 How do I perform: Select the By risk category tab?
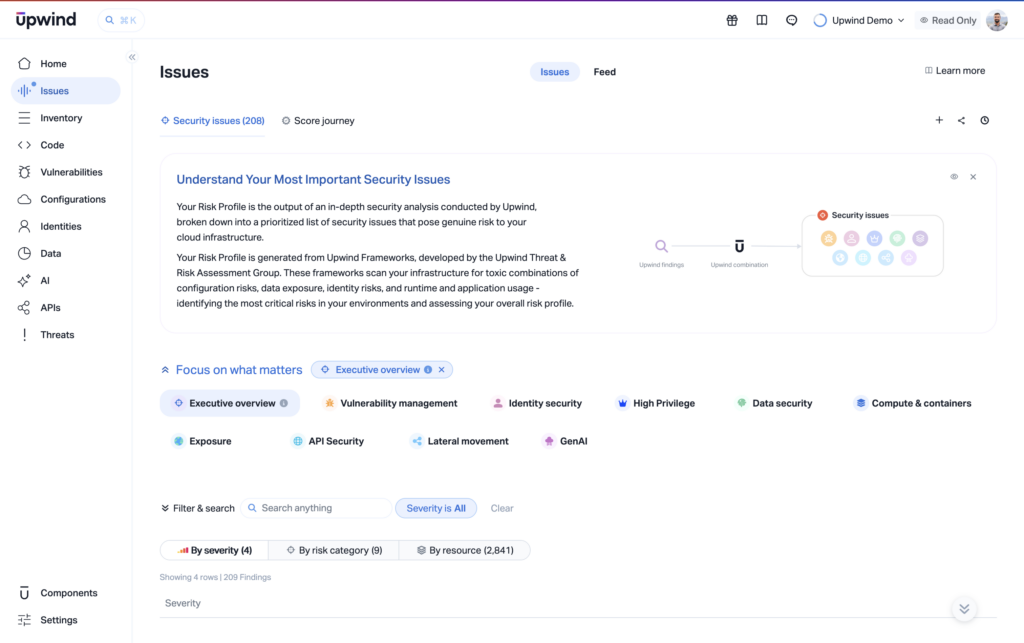click(x=333, y=550)
